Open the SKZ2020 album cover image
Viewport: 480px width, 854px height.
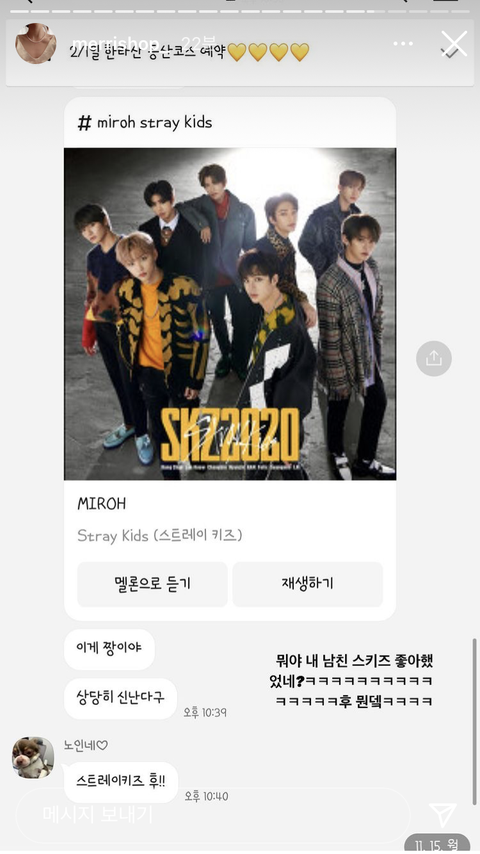[x=230, y=314]
